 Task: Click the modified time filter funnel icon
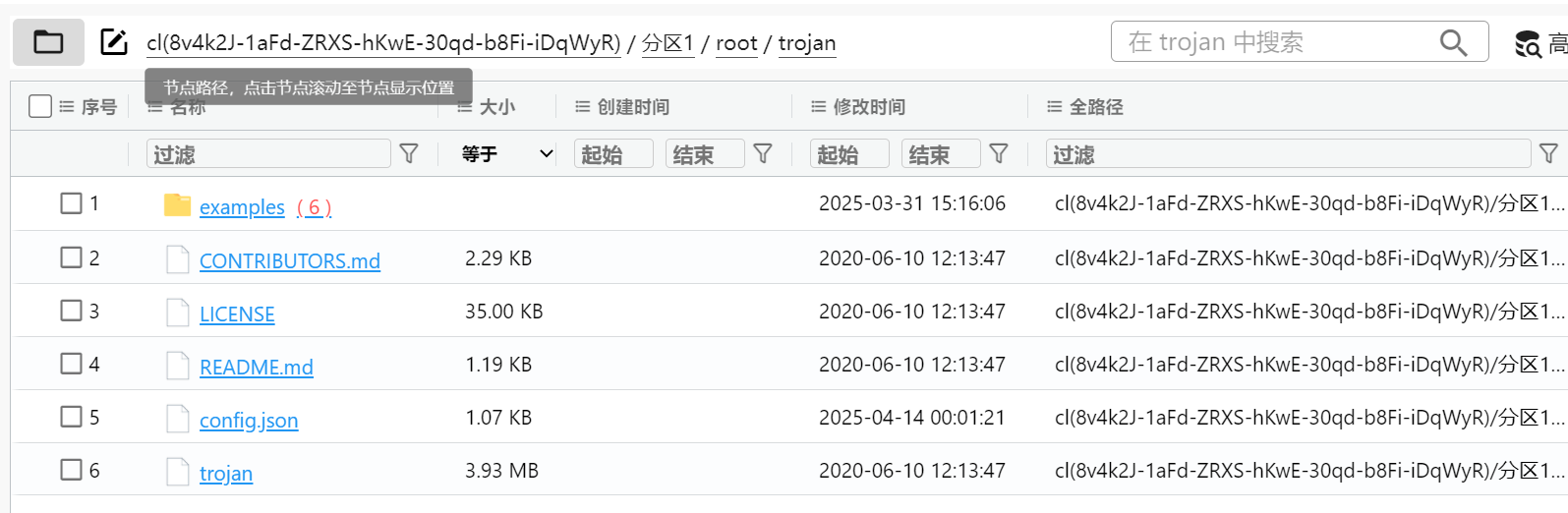[x=999, y=153]
